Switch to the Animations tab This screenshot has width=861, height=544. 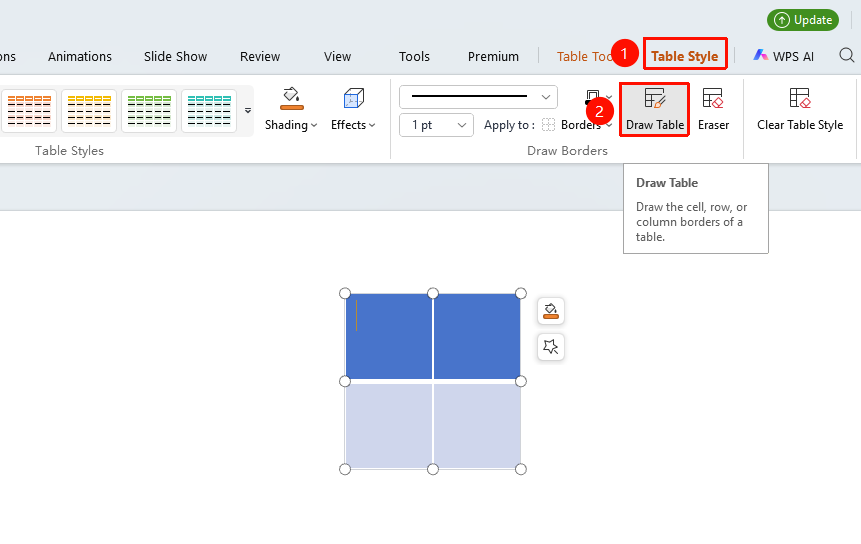[x=80, y=56]
